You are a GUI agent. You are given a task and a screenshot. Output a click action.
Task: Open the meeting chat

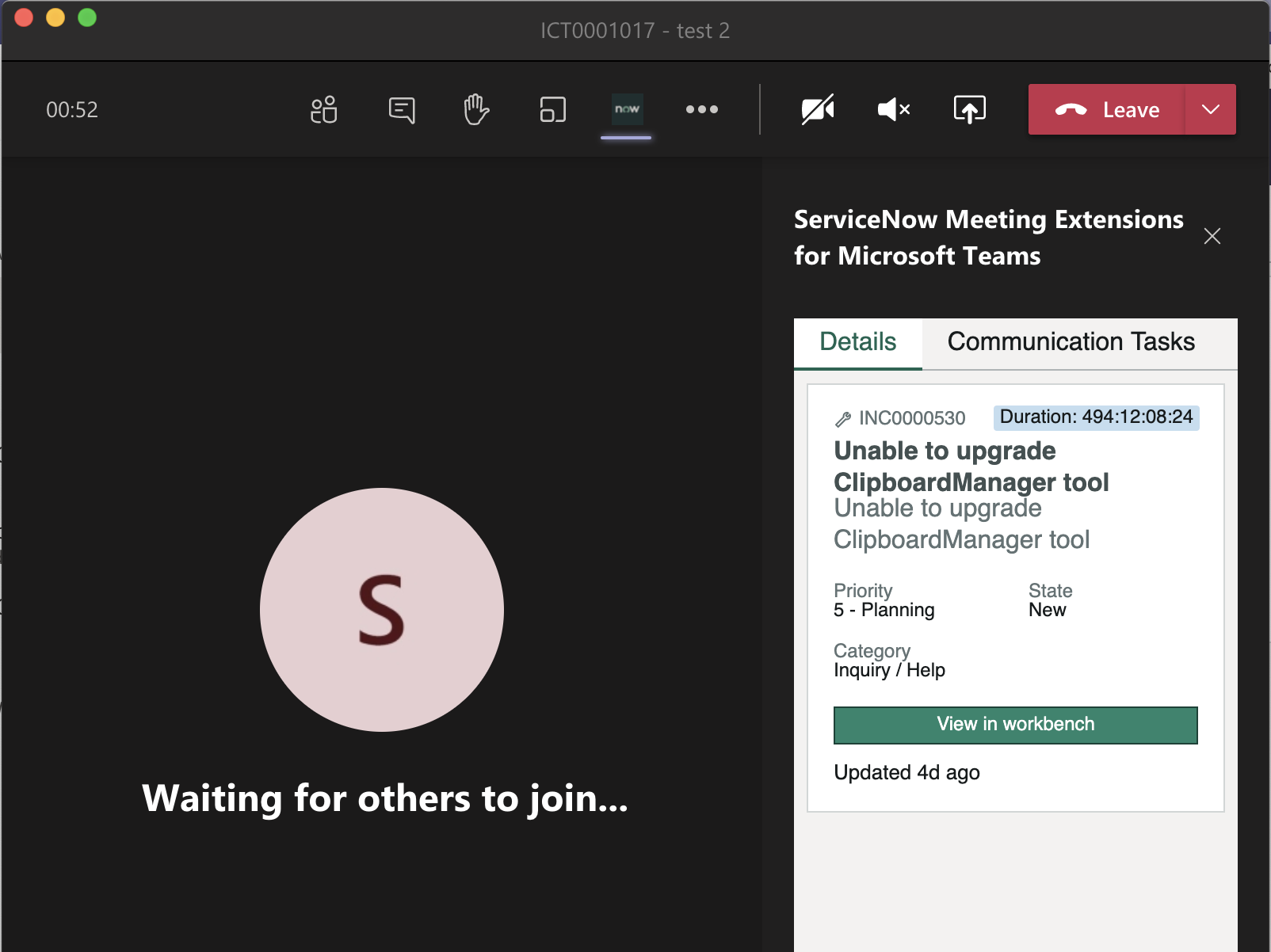coord(401,110)
